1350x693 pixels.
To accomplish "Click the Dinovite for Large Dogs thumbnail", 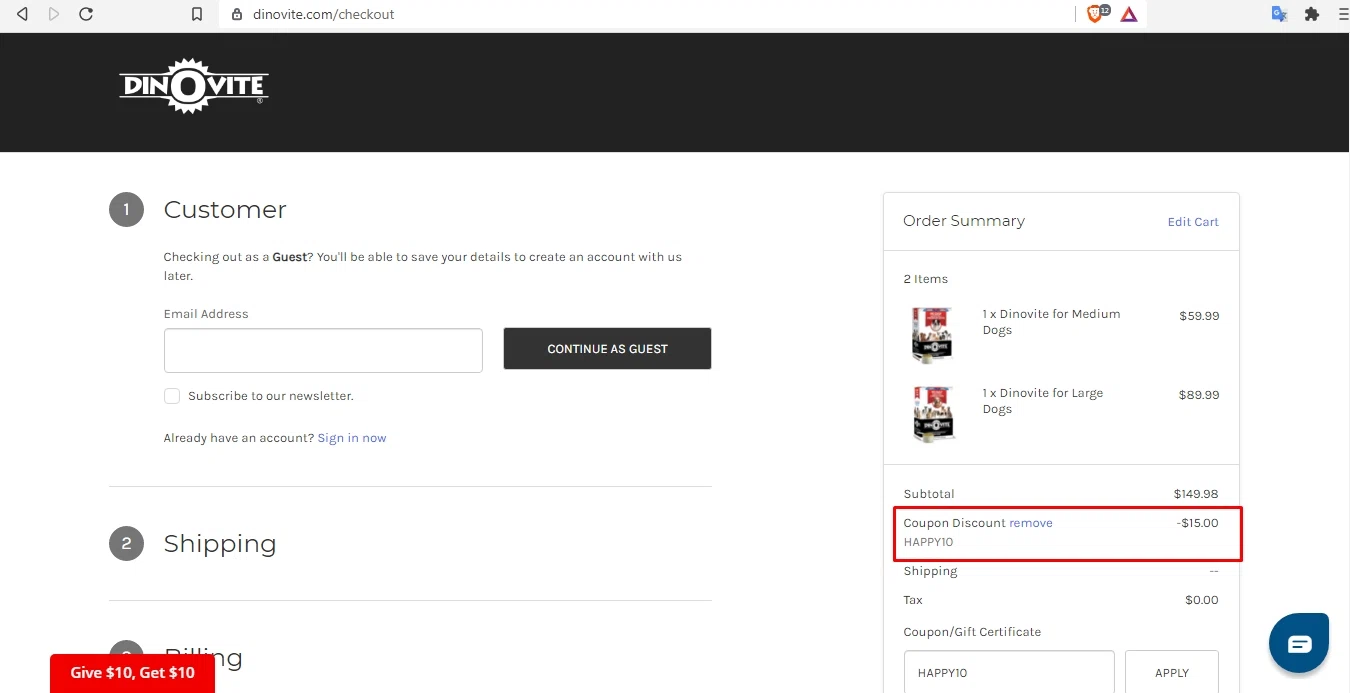I will 932,414.
